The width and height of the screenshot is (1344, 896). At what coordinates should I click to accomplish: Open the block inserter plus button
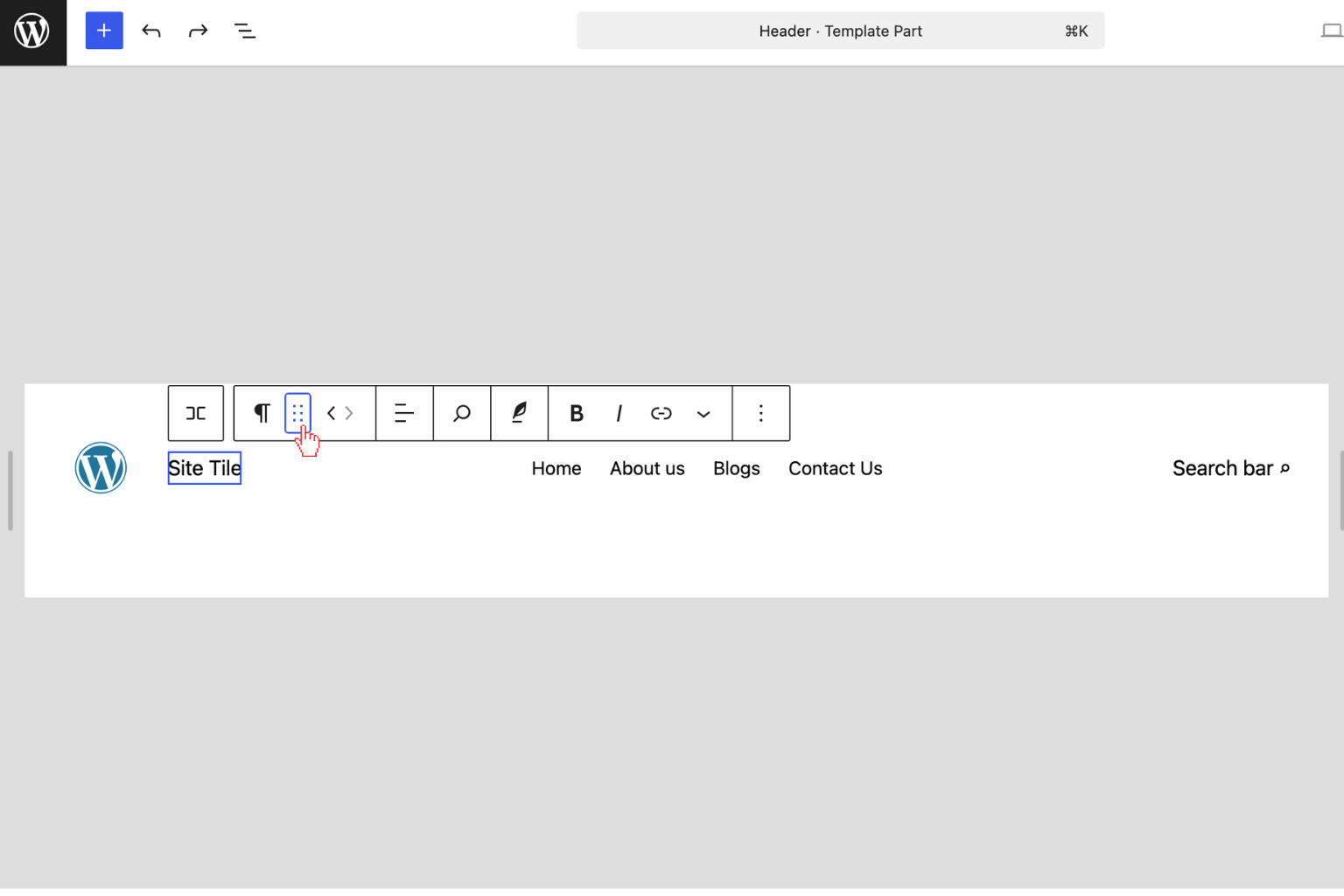104,31
